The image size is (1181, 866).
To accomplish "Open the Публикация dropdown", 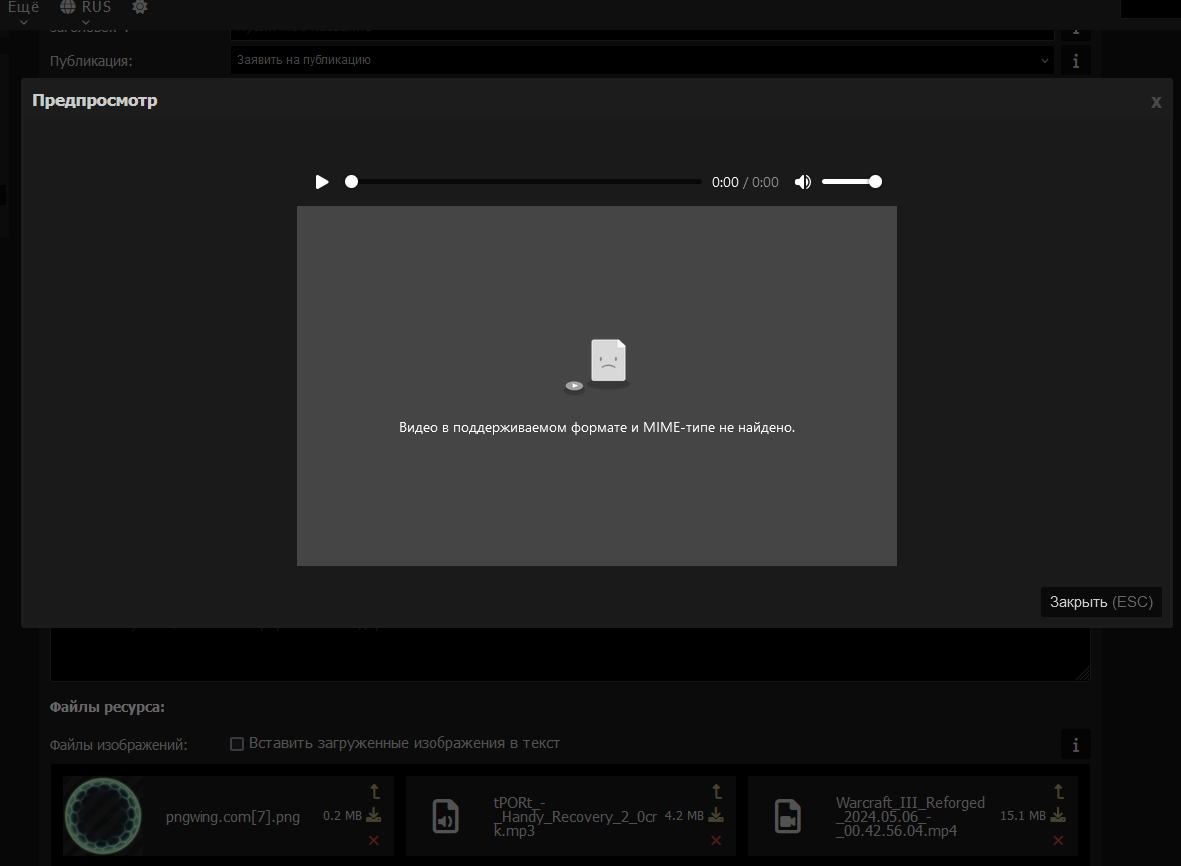I will (x=642, y=60).
